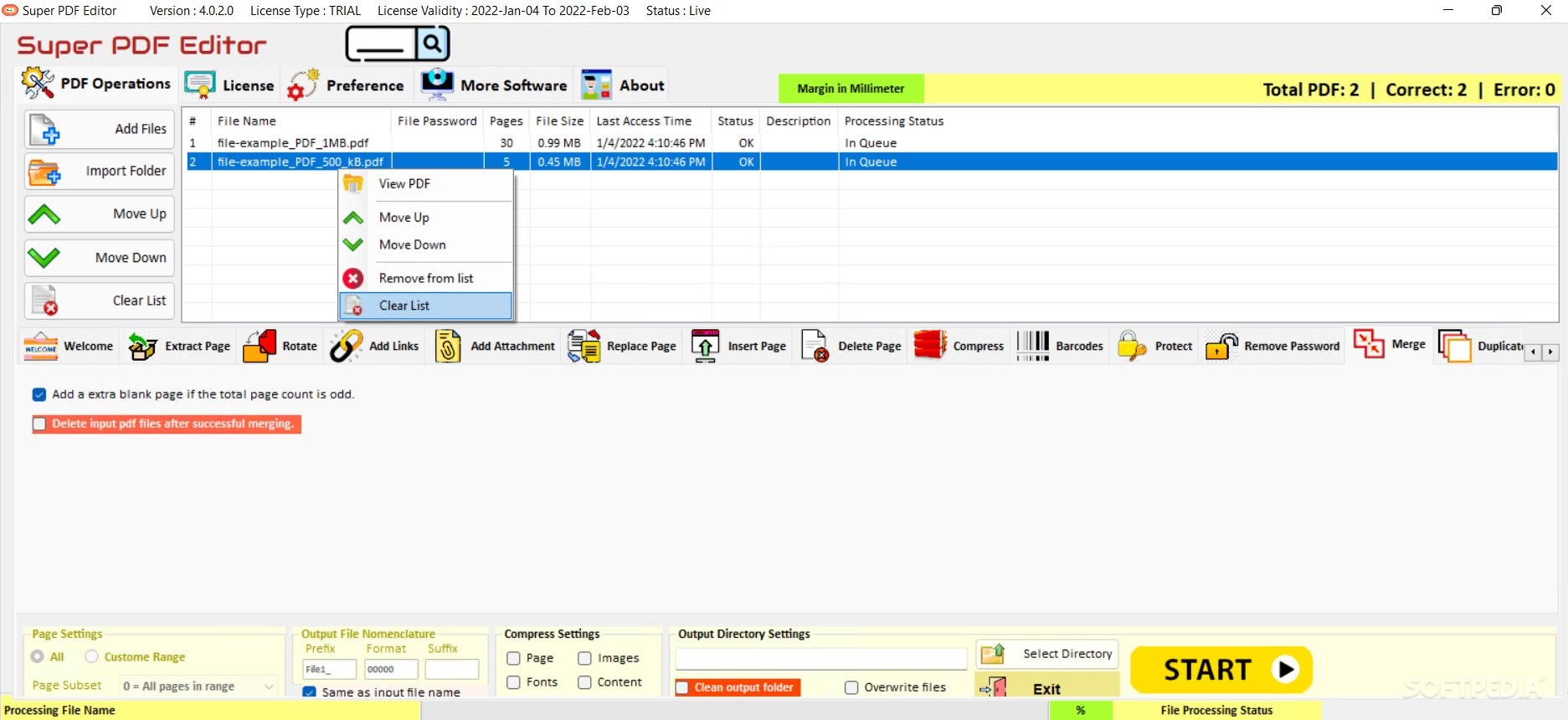Open the Add Links tool

click(x=374, y=346)
